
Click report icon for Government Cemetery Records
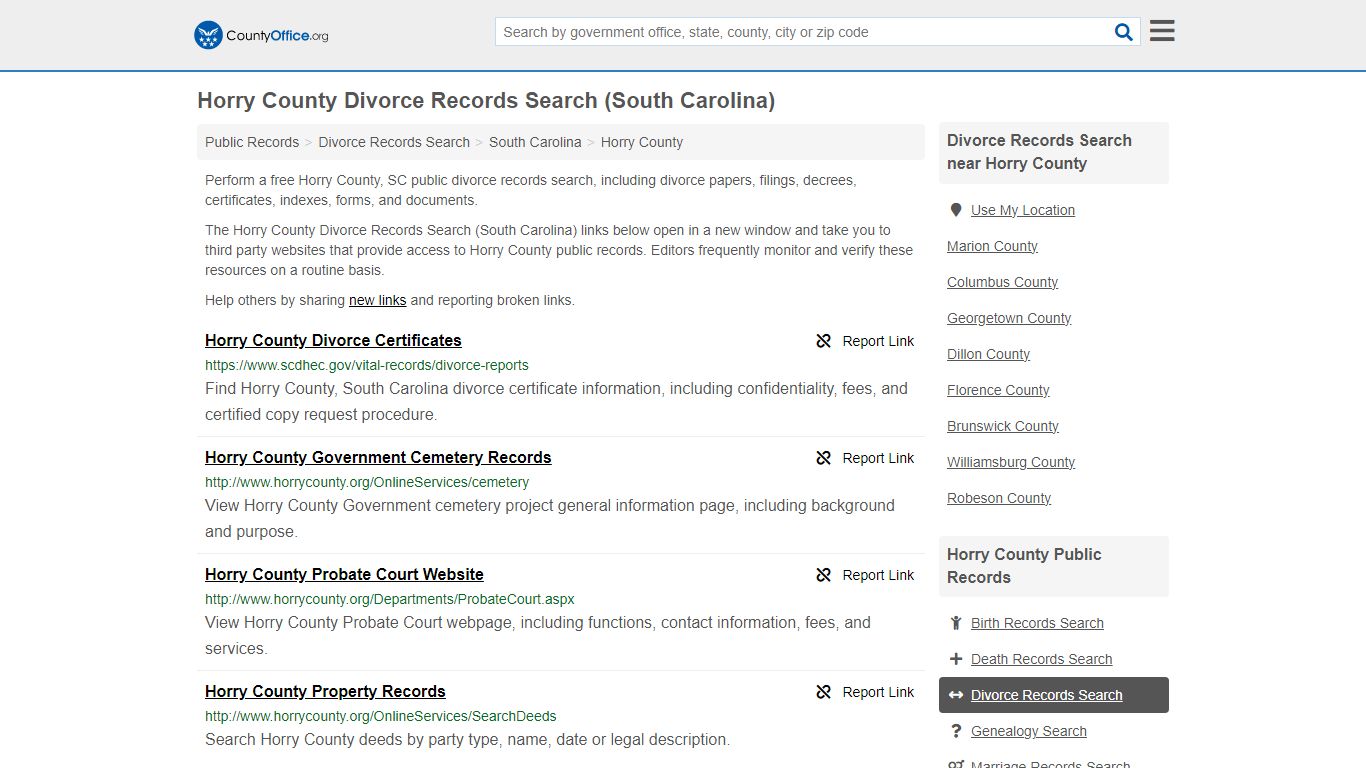(x=824, y=458)
